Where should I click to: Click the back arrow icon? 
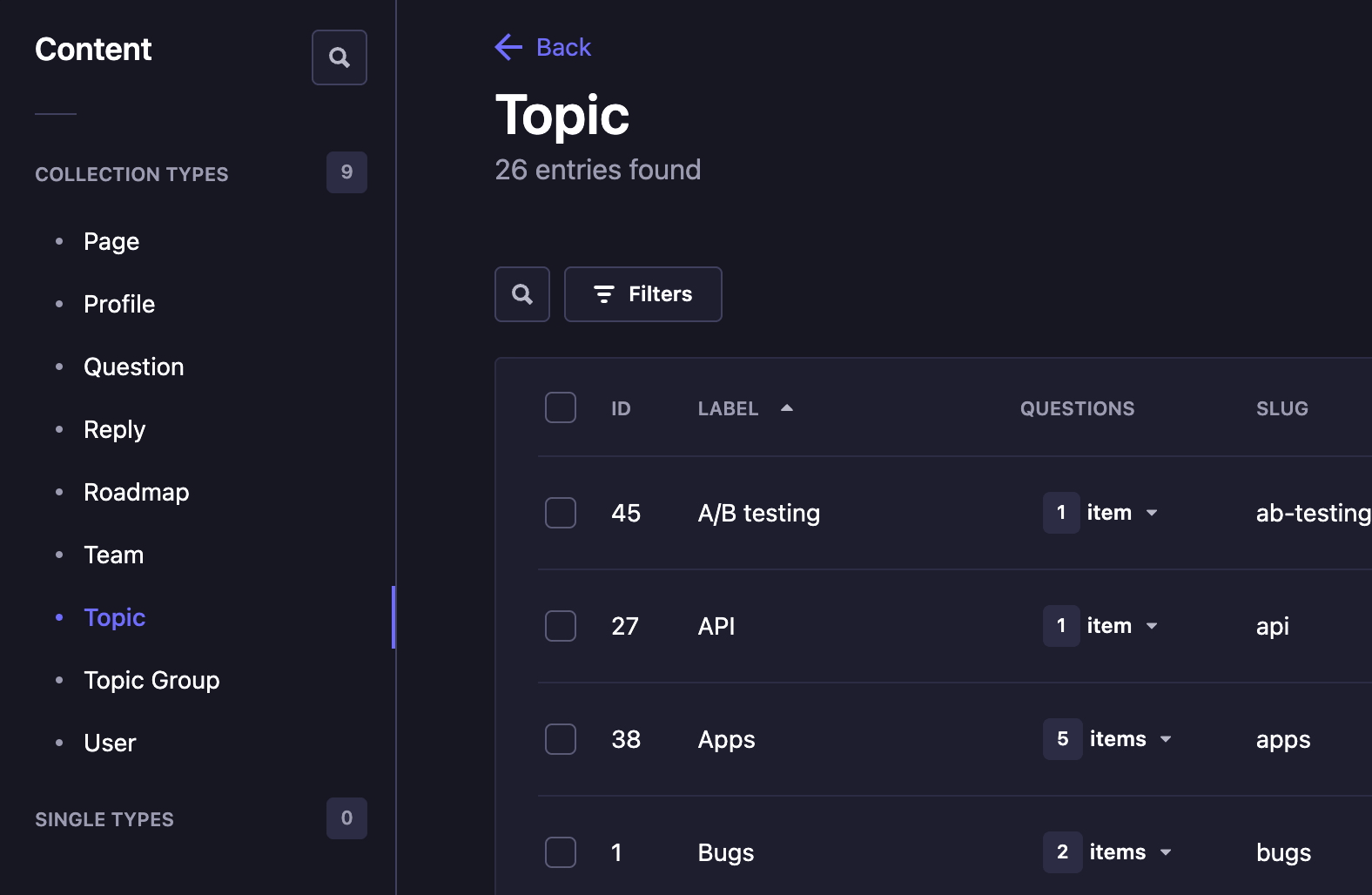coord(508,47)
